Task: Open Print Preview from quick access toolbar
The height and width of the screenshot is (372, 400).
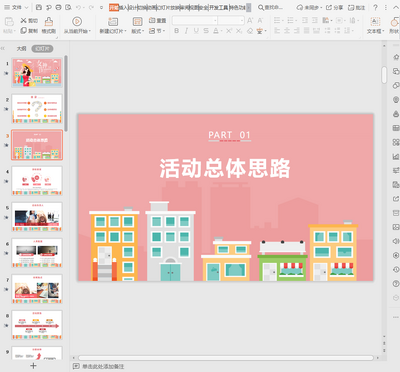Action: point(68,7)
